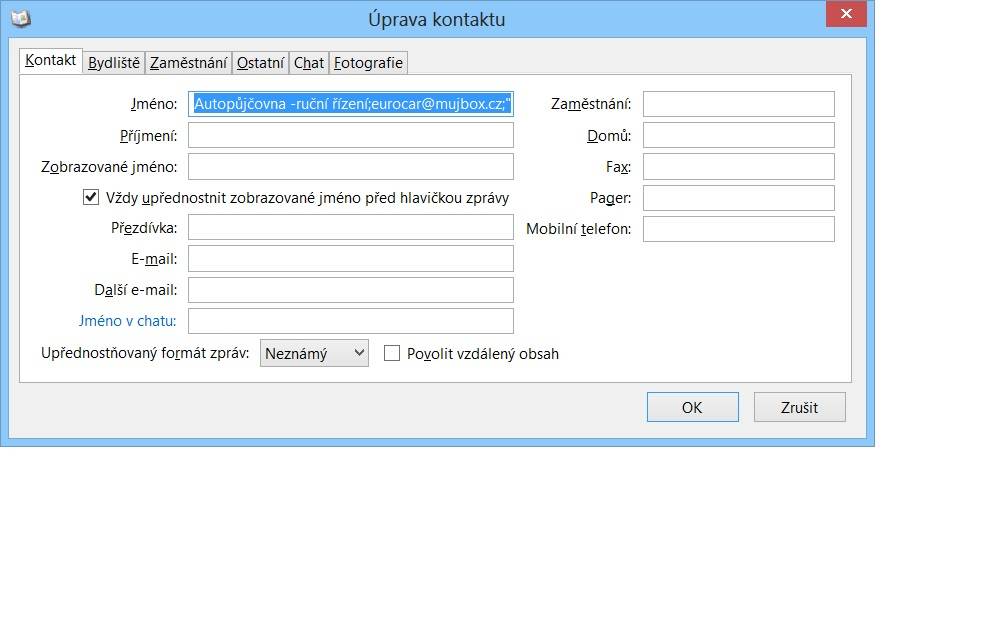Open the Chat tab
Screen dimensions: 1008x630
point(309,63)
